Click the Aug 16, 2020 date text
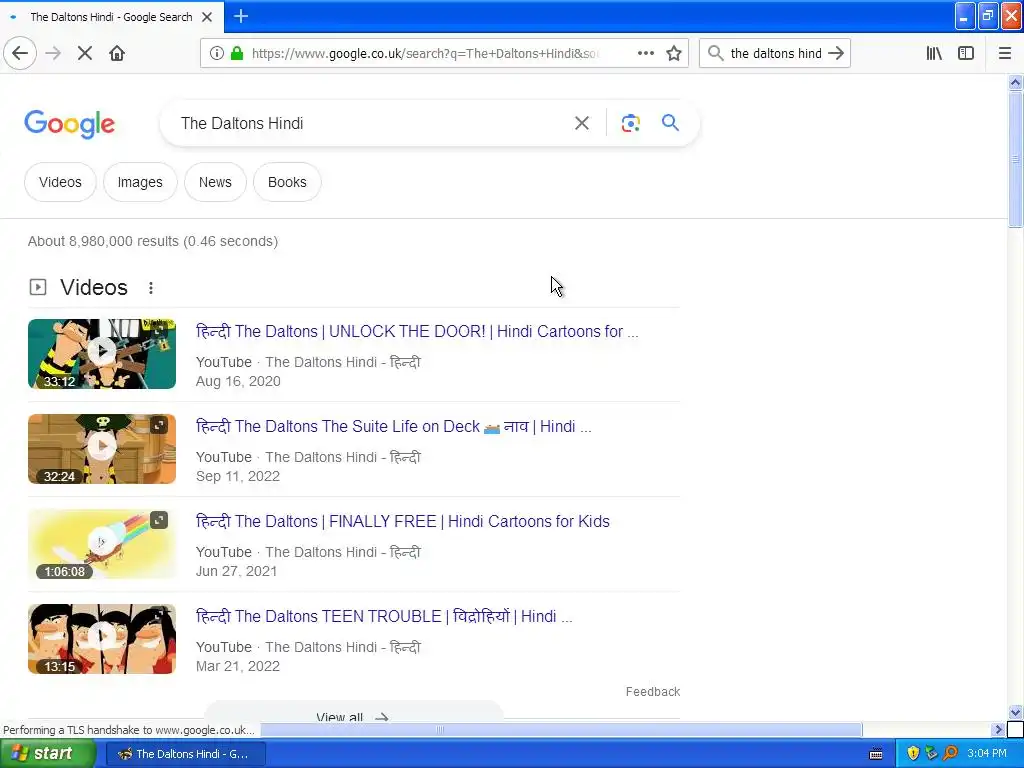1024x768 pixels. (238, 381)
